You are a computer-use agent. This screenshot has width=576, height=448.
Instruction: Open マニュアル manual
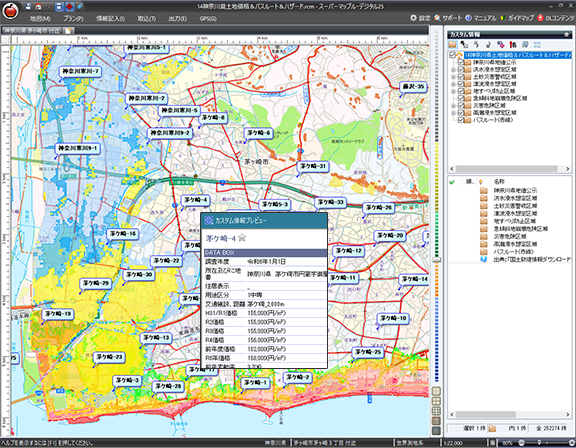click(480, 18)
